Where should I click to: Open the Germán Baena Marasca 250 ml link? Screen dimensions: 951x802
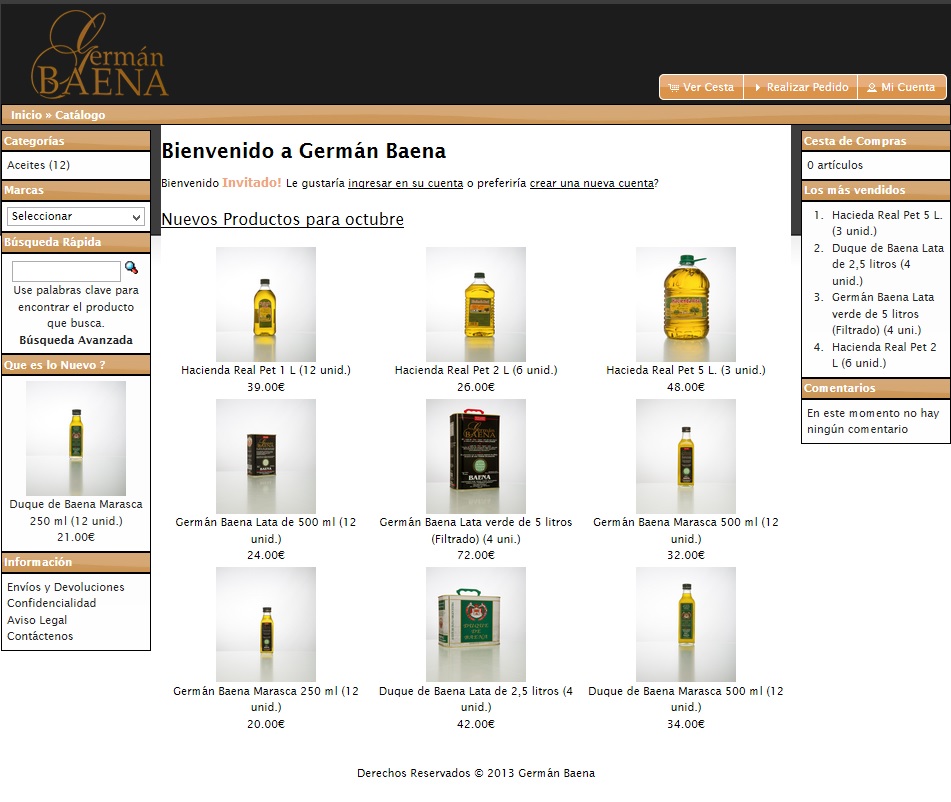coord(266,699)
